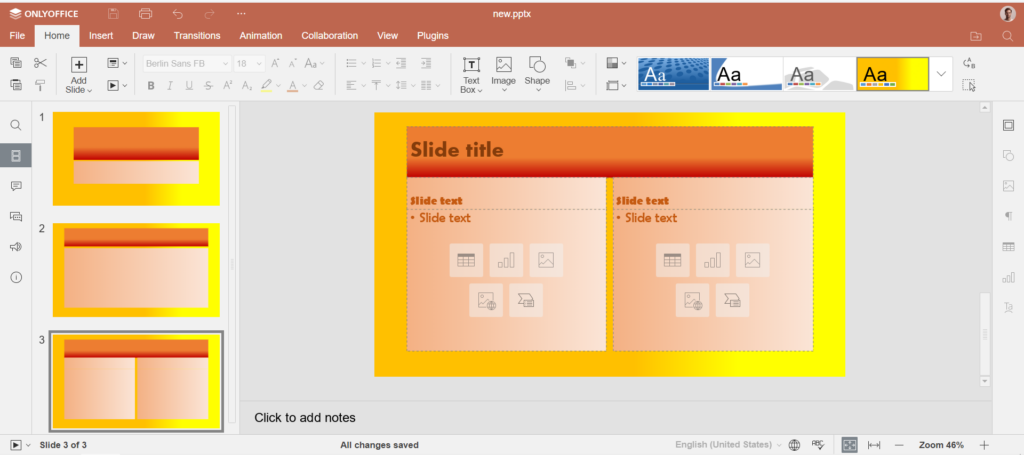Open the Highlight color picker
The image size is (1024, 455).
point(270,86)
